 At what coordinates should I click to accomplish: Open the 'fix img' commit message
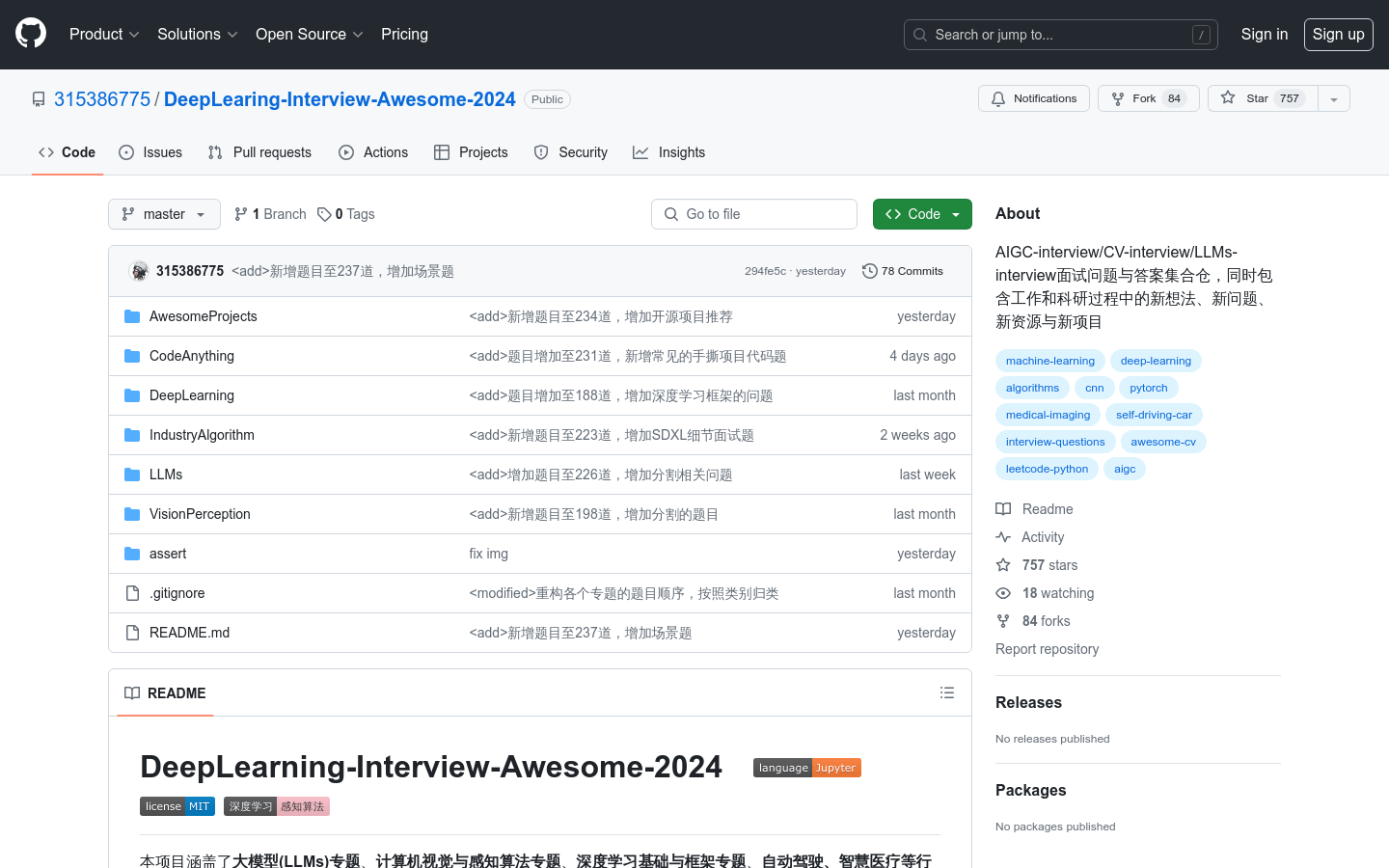click(x=488, y=554)
